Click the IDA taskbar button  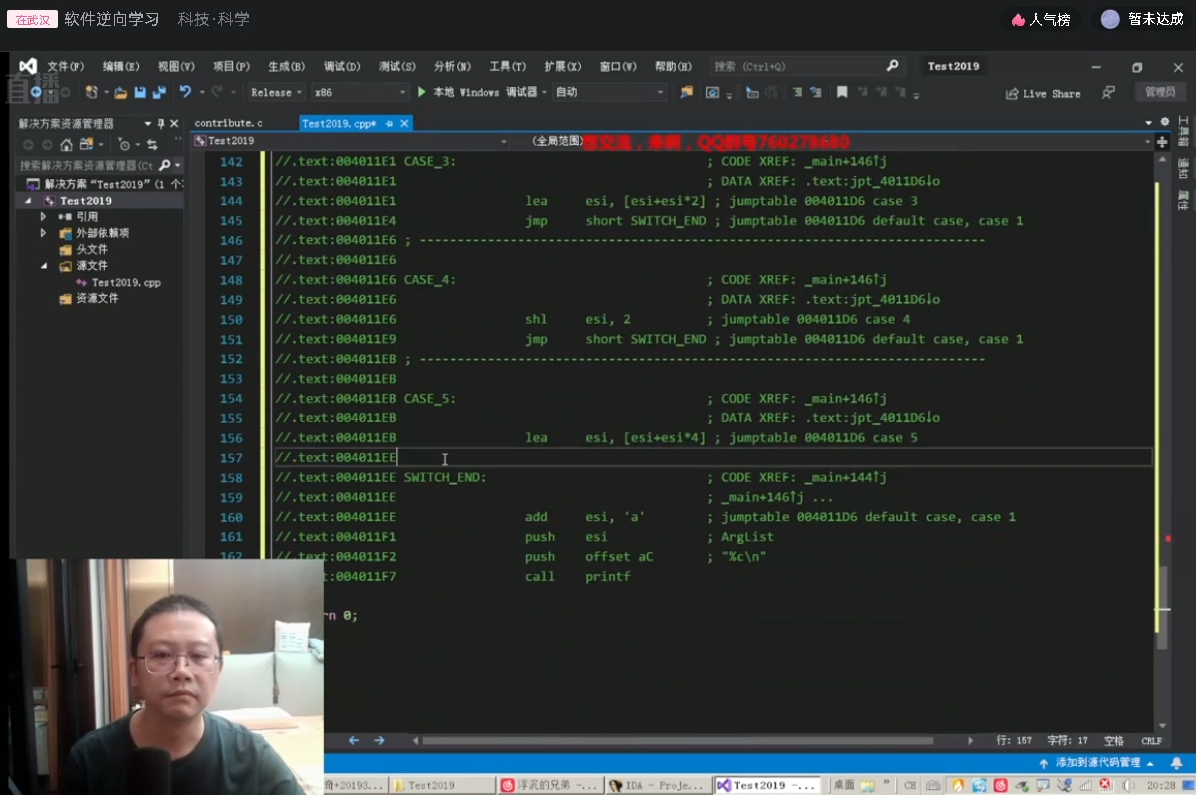(658, 785)
